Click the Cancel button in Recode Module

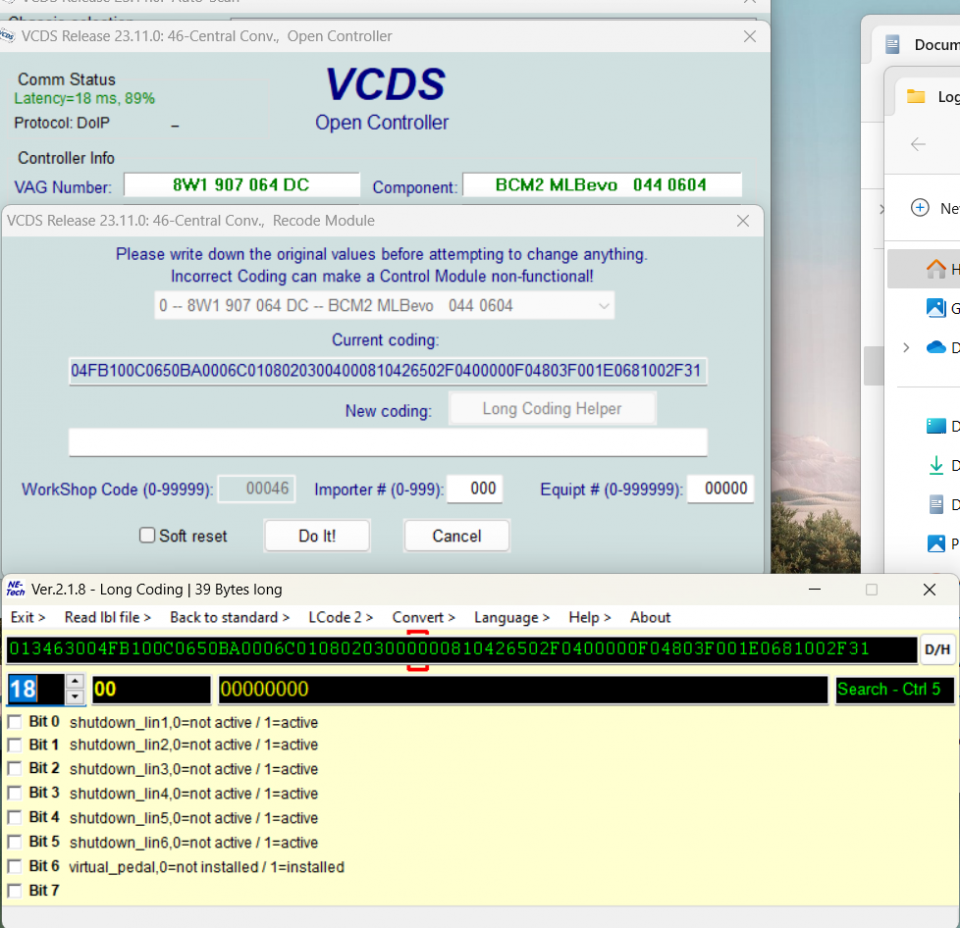coord(456,536)
